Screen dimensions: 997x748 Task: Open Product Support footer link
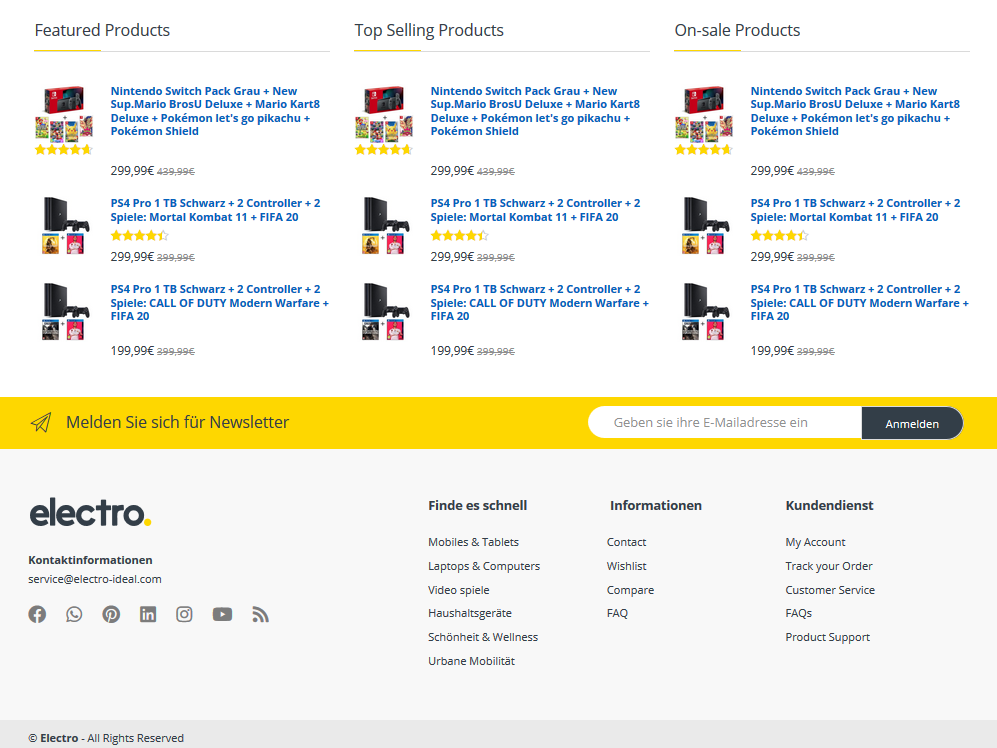click(x=827, y=637)
